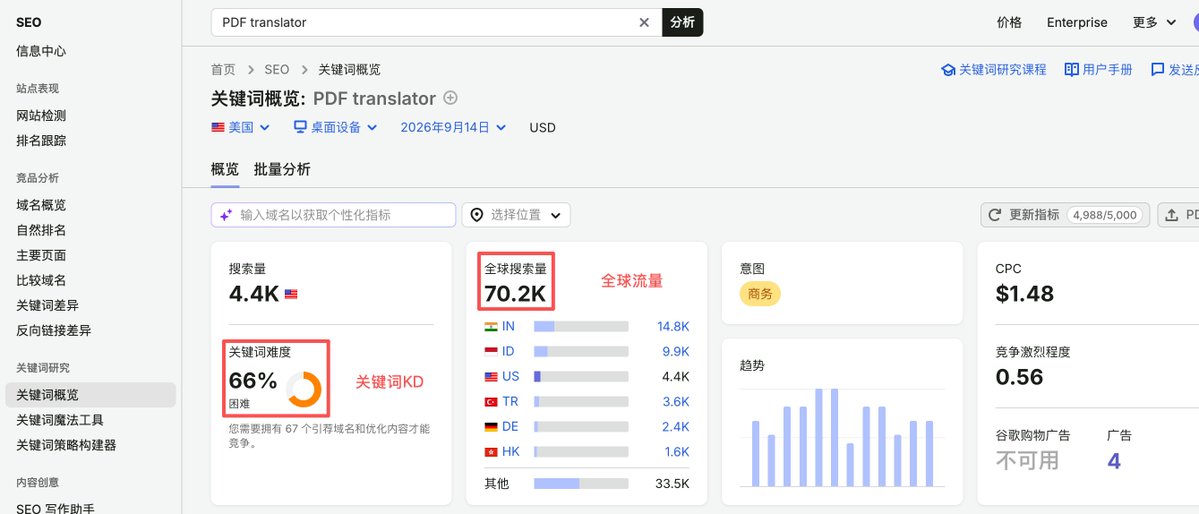
Task: Click the India search volume bar
Action: click(x=581, y=327)
